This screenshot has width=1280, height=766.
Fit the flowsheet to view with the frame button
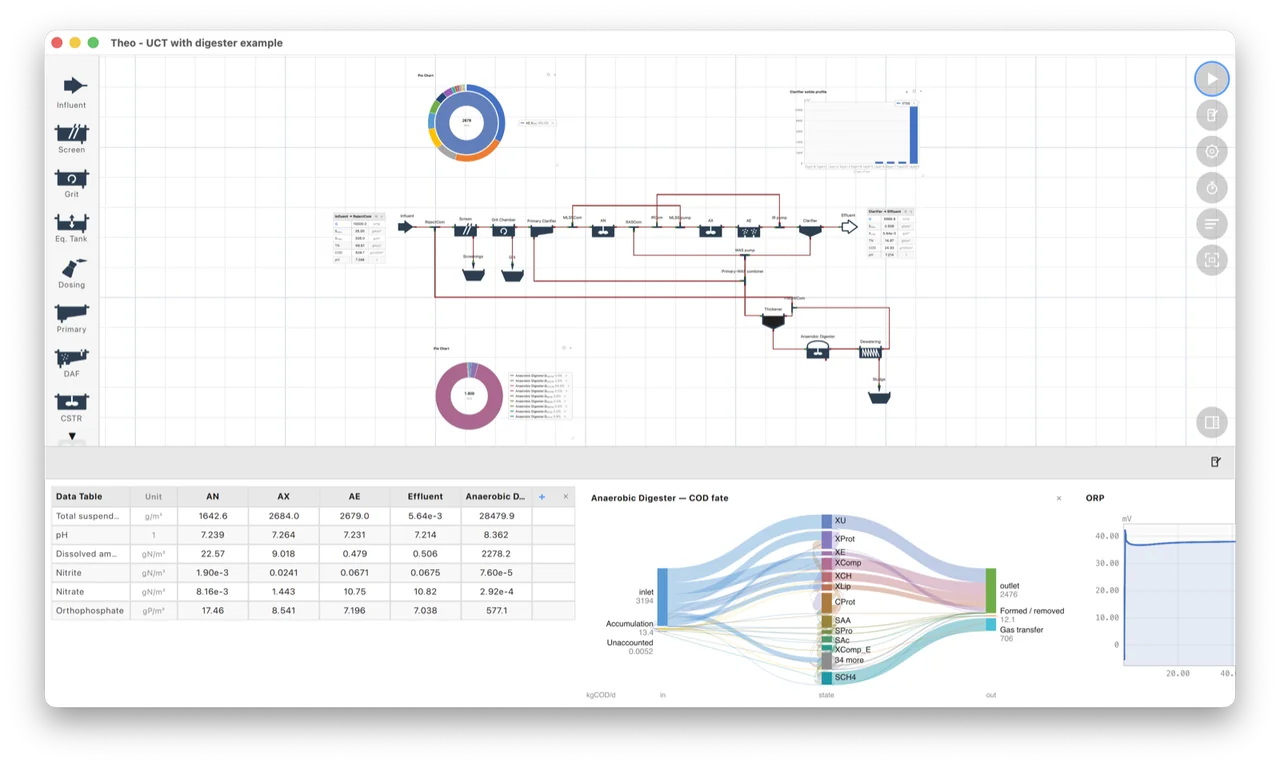1212,260
